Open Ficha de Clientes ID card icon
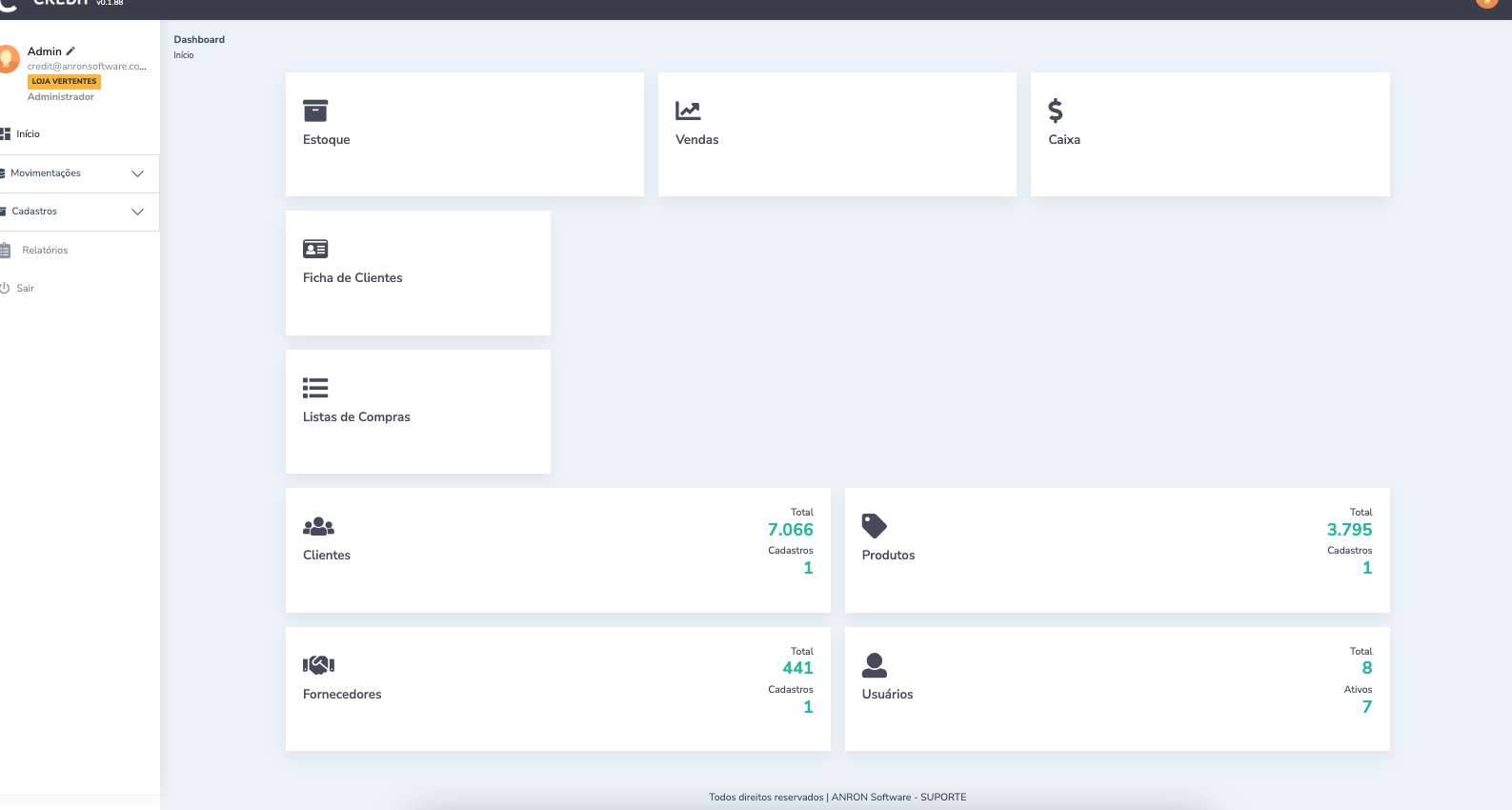 click(315, 249)
